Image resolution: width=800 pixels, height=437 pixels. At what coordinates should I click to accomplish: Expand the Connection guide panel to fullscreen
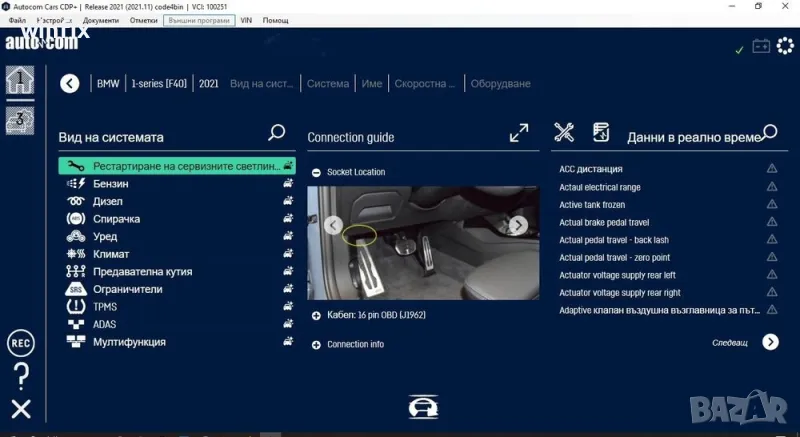[519, 133]
